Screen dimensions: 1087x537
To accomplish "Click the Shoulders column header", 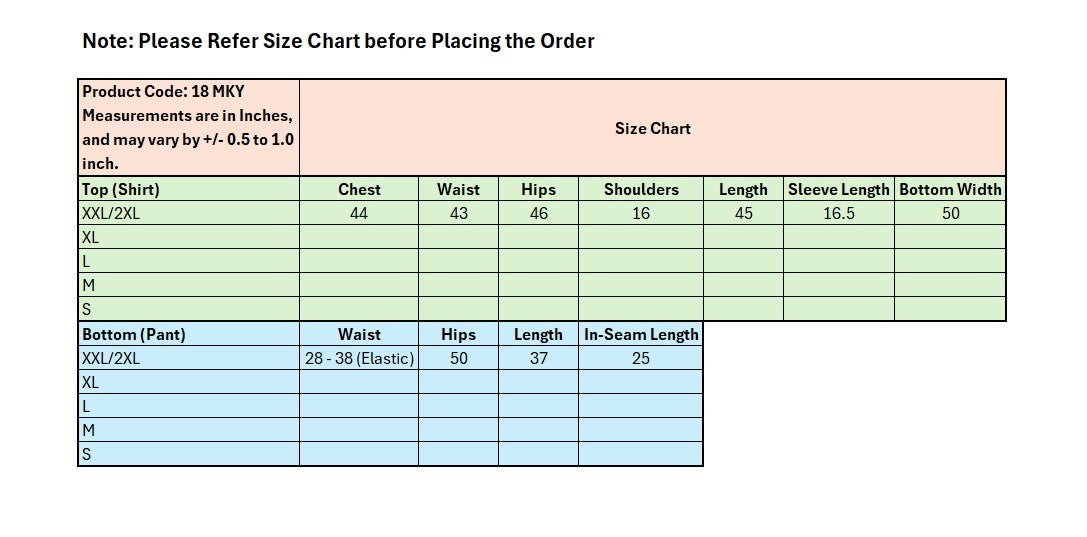I will tap(641, 189).
